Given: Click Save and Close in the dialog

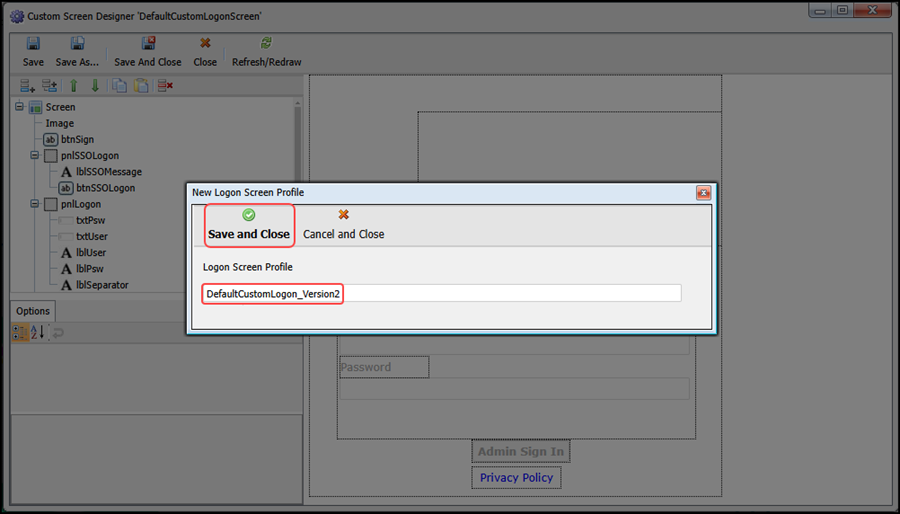Looking at the screenshot, I should coord(249,225).
